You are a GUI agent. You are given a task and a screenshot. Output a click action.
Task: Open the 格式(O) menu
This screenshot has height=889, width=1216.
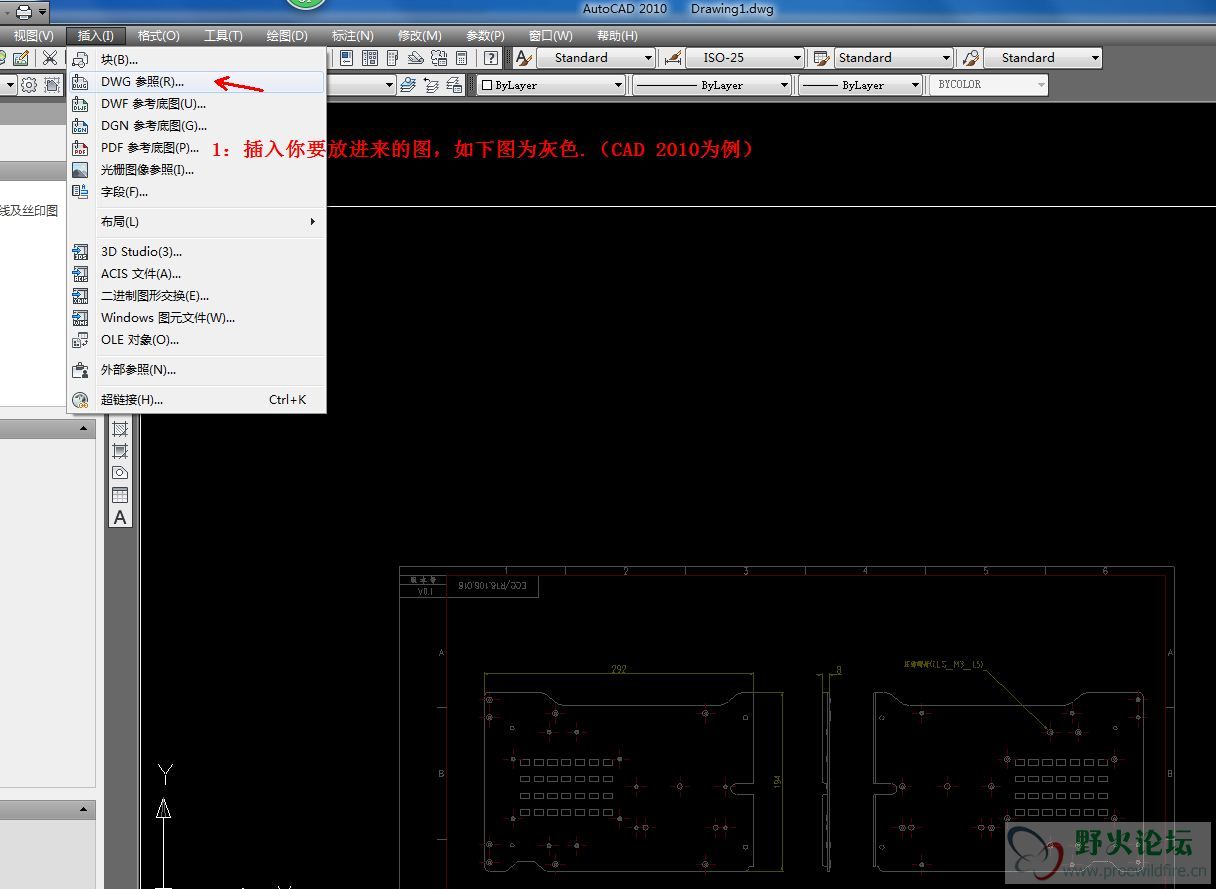159,35
